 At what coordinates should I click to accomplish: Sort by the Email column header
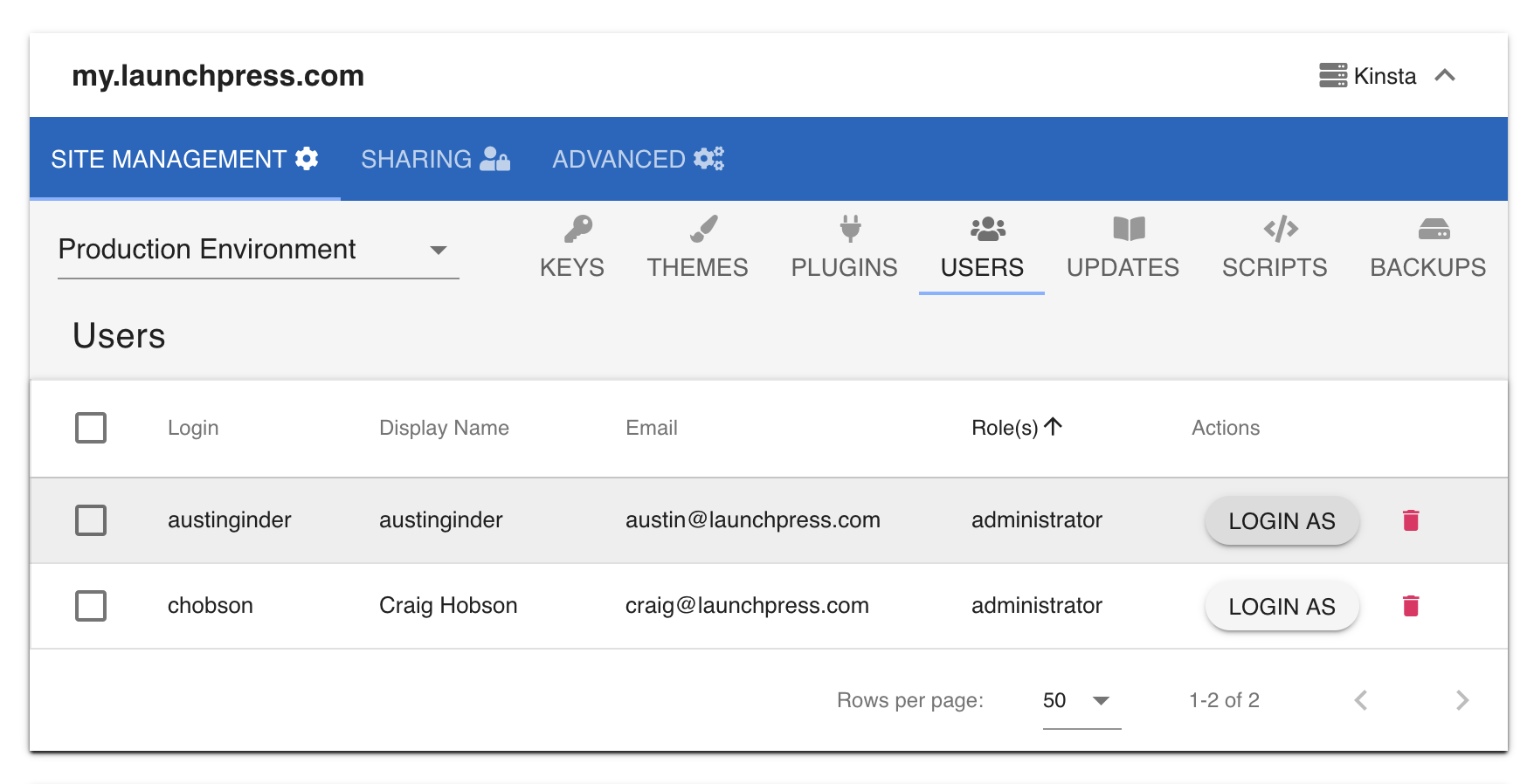(652, 428)
